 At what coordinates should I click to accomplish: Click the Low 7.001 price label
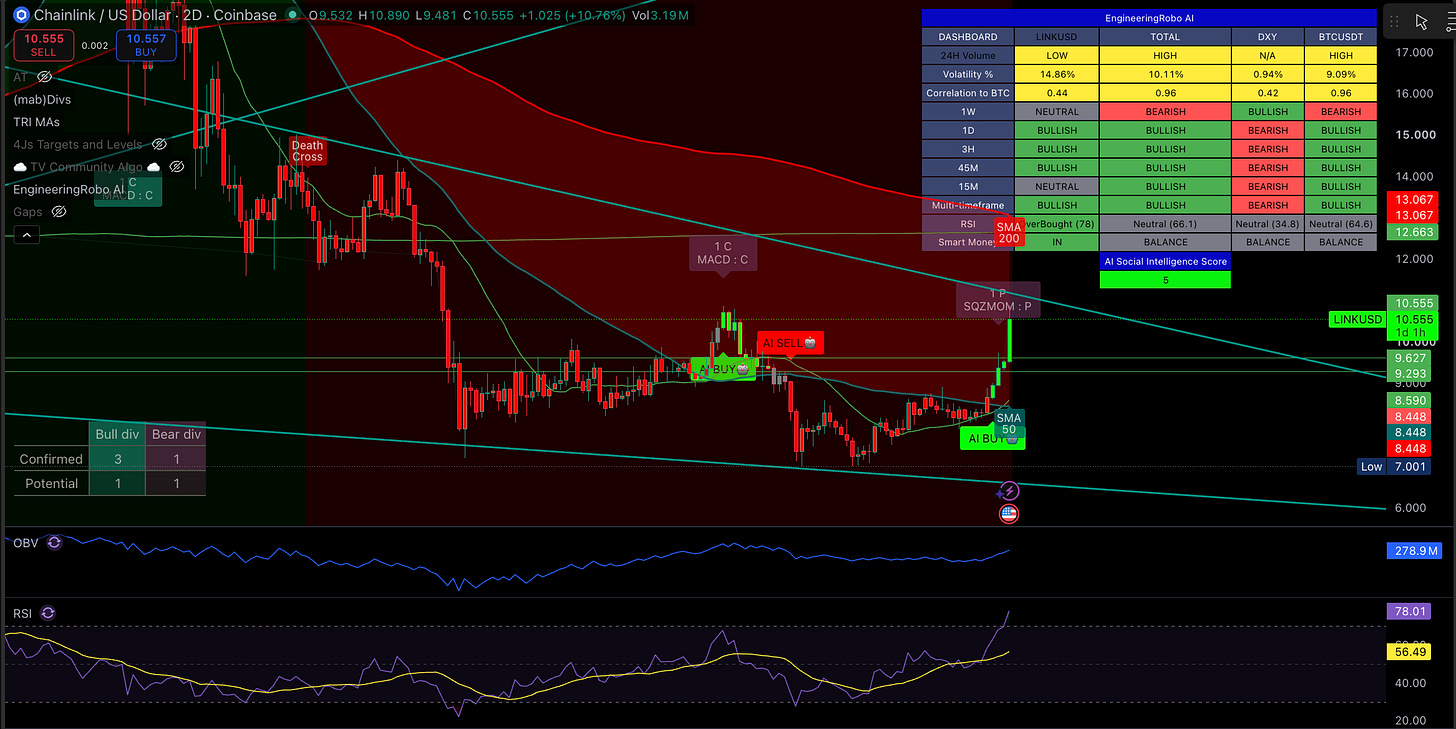pos(1395,467)
